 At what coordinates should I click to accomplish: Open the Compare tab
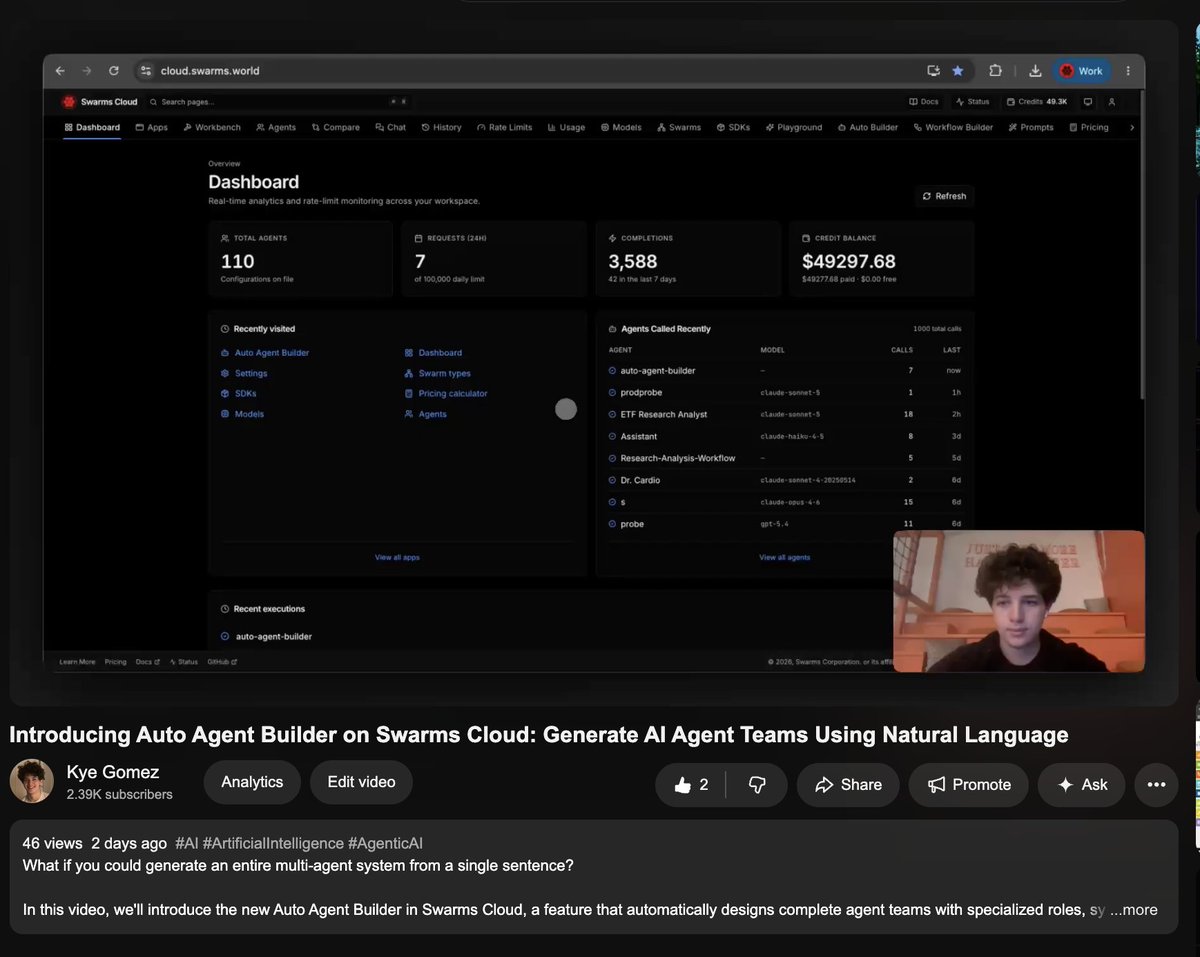point(335,127)
